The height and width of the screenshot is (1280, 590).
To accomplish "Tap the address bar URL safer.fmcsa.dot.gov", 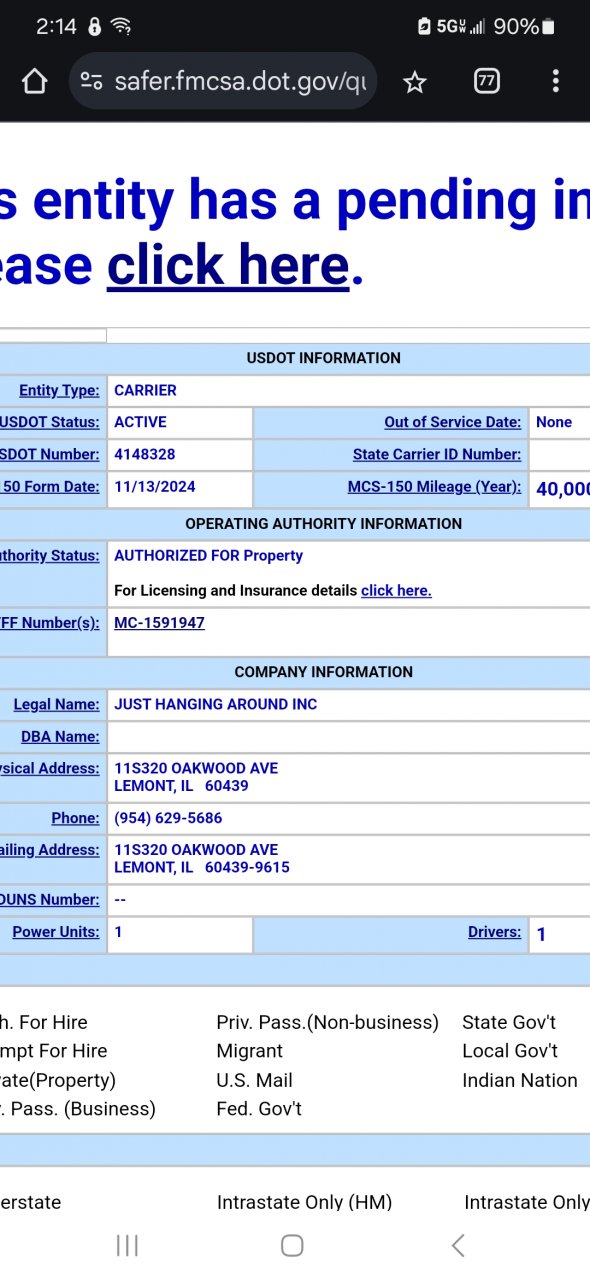I will [x=240, y=82].
